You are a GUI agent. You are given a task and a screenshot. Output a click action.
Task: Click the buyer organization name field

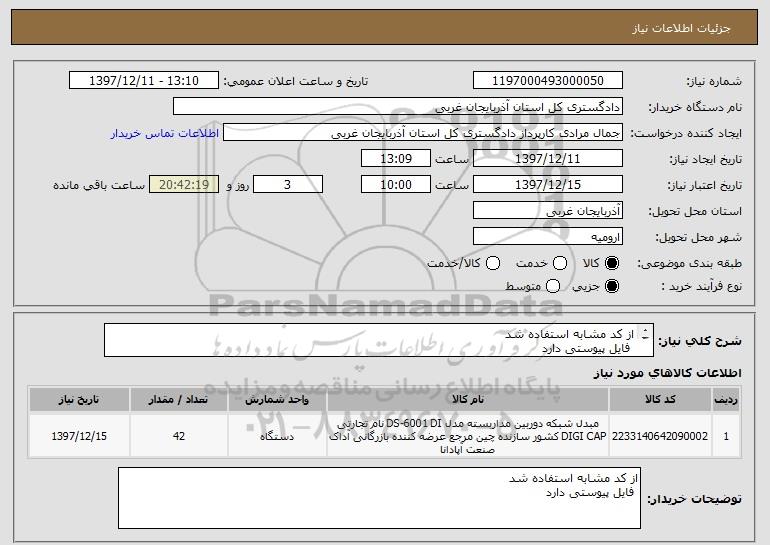398,107
